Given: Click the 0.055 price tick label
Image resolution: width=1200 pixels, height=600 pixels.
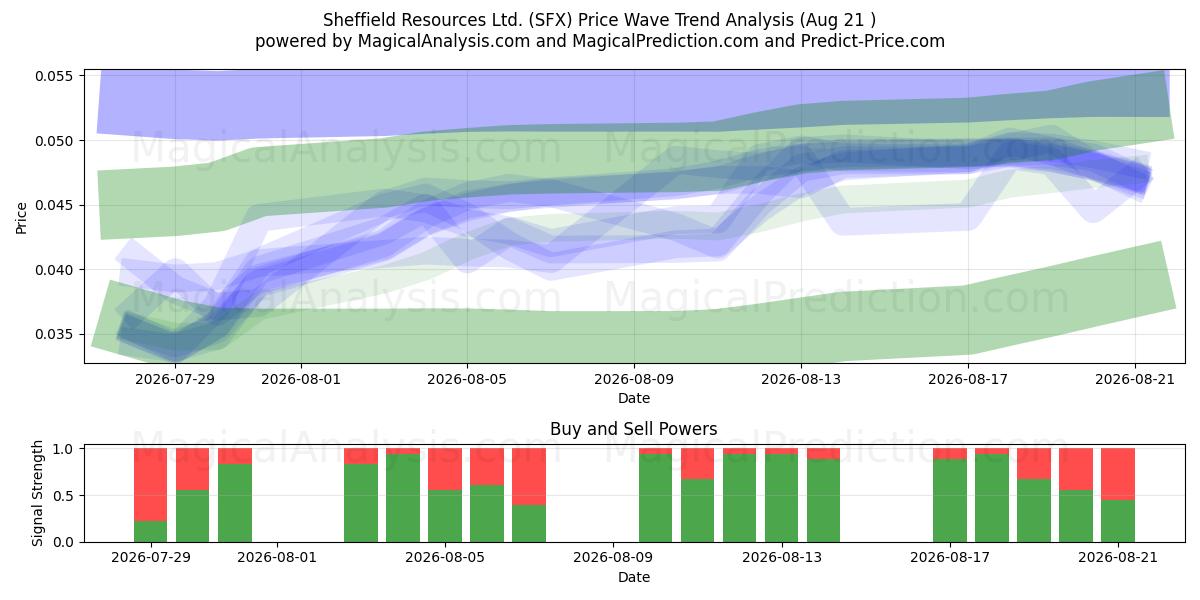Looking at the screenshot, I should click(x=56, y=76).
